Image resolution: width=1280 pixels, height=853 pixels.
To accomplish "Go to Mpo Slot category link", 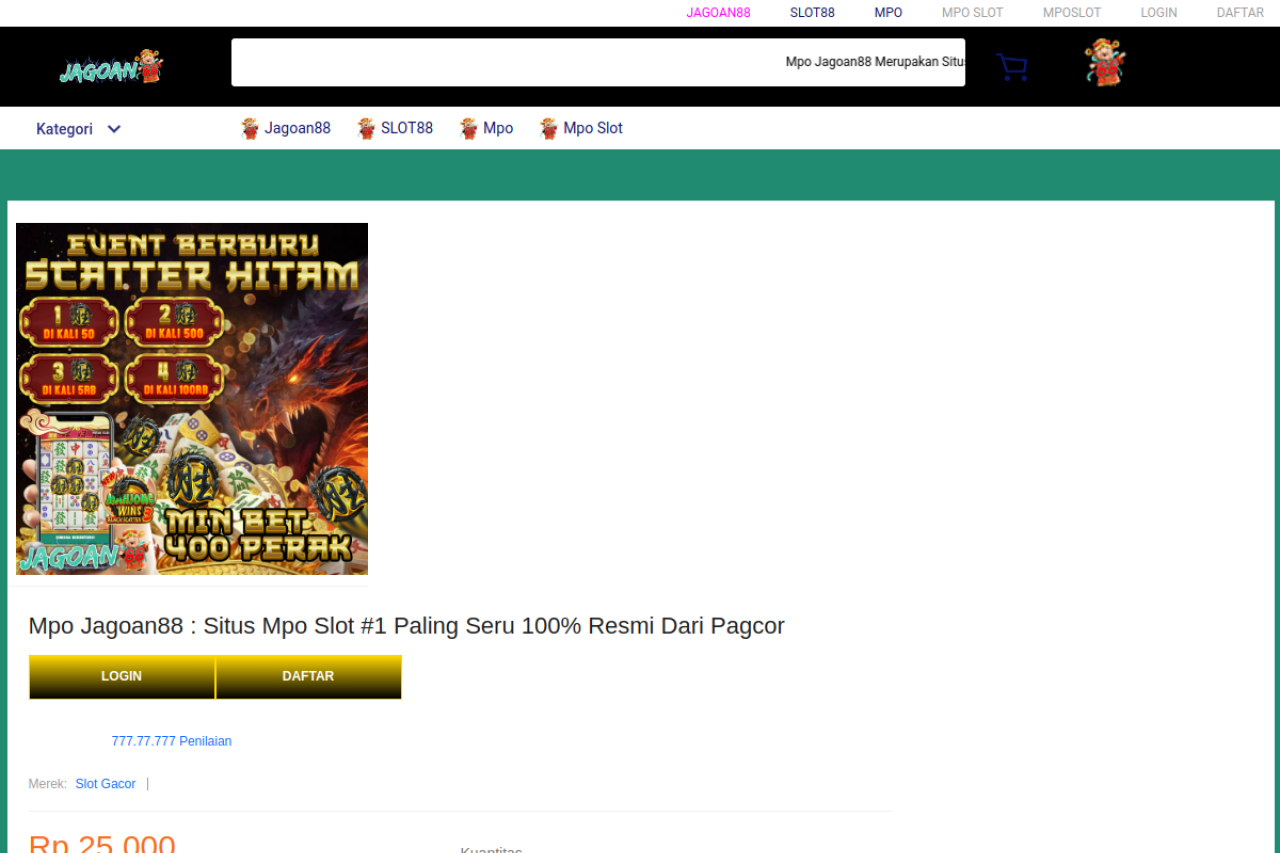I will (x=593, y=128).
